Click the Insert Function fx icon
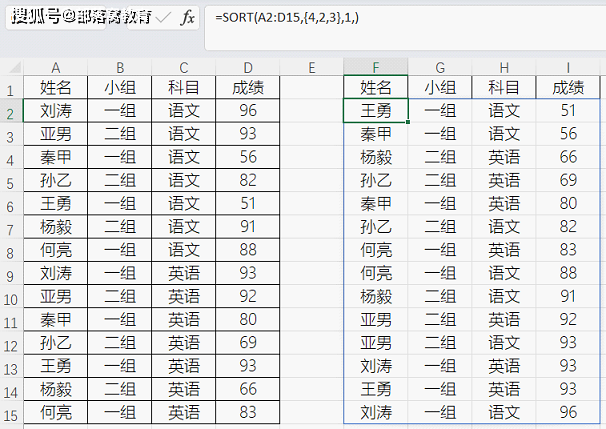The image size is (606, 429). click(187, 18)
